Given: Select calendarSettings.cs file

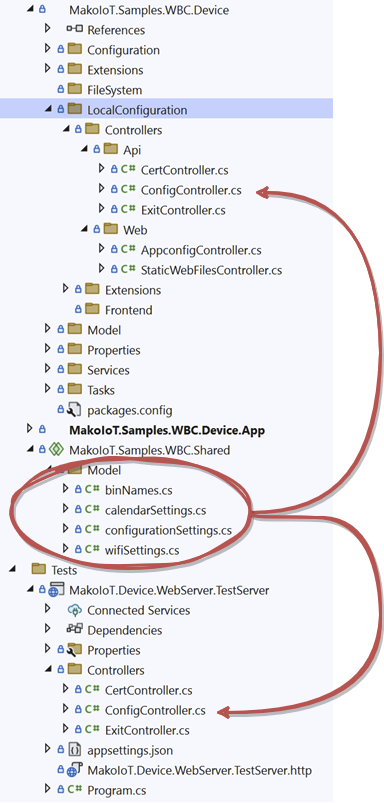Looking at the screenshot, I should click(x=156, y=510).
